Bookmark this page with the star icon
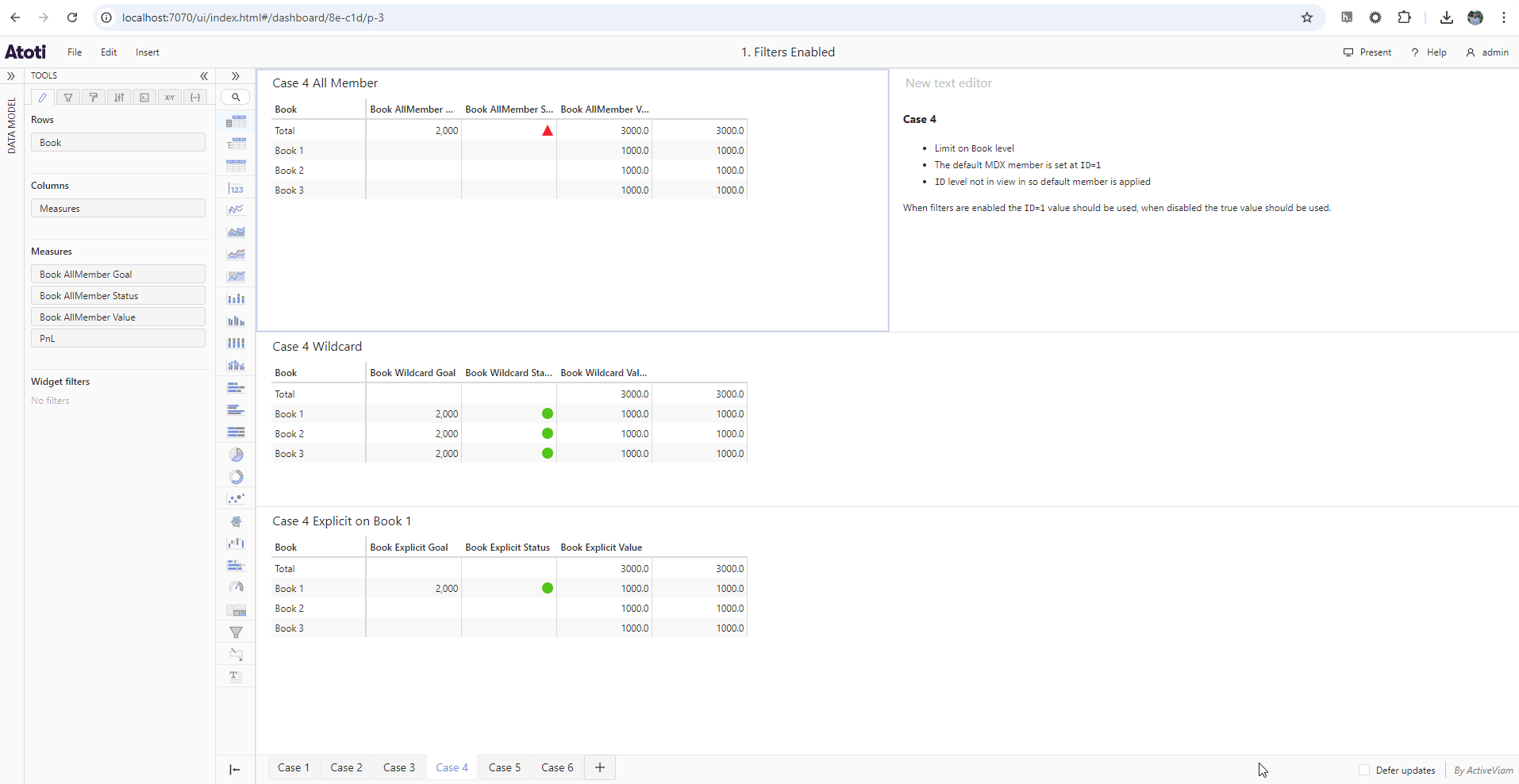Viewport: 1519px width, 784px height. [1307, 17]
